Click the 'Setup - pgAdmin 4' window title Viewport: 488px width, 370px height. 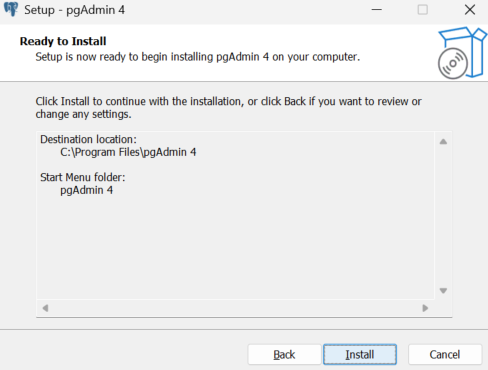[75, 10]
